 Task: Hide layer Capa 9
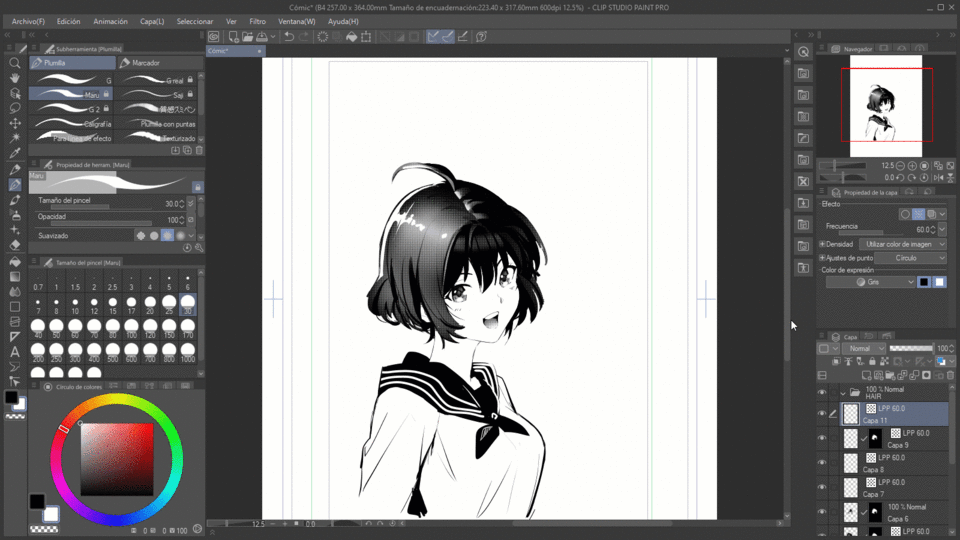pyautogui.click(x=822, y=438)
